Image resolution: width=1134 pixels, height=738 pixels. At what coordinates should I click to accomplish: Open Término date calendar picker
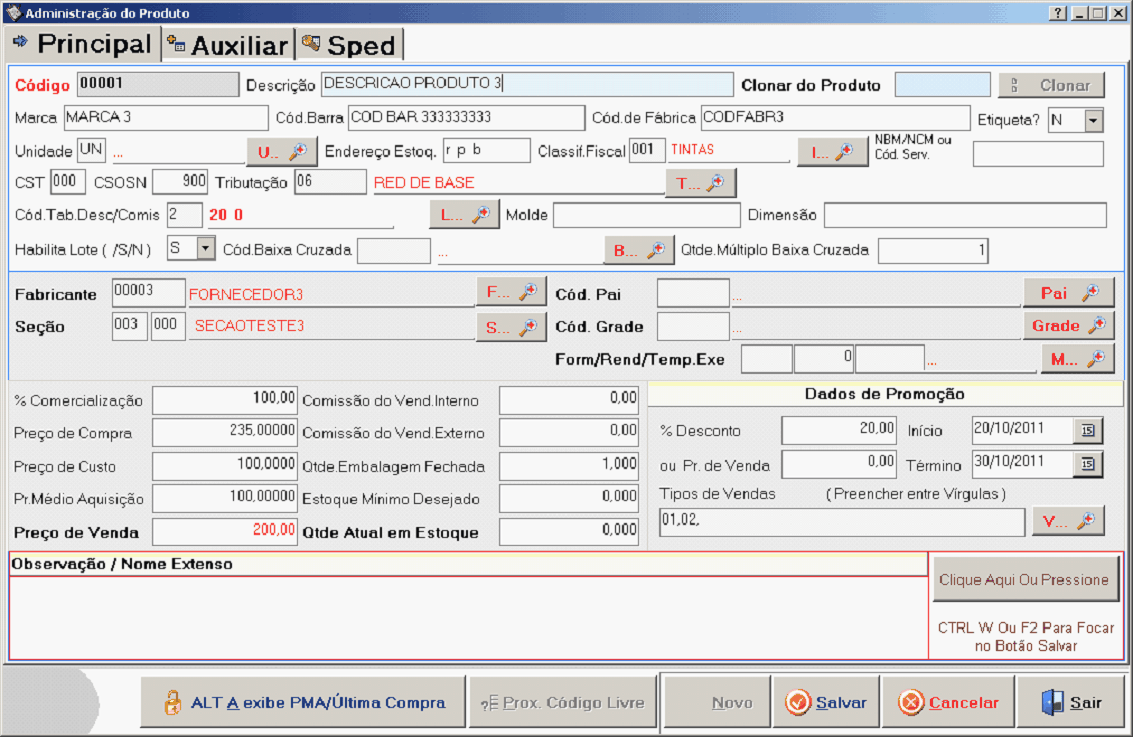[1088, 464]
